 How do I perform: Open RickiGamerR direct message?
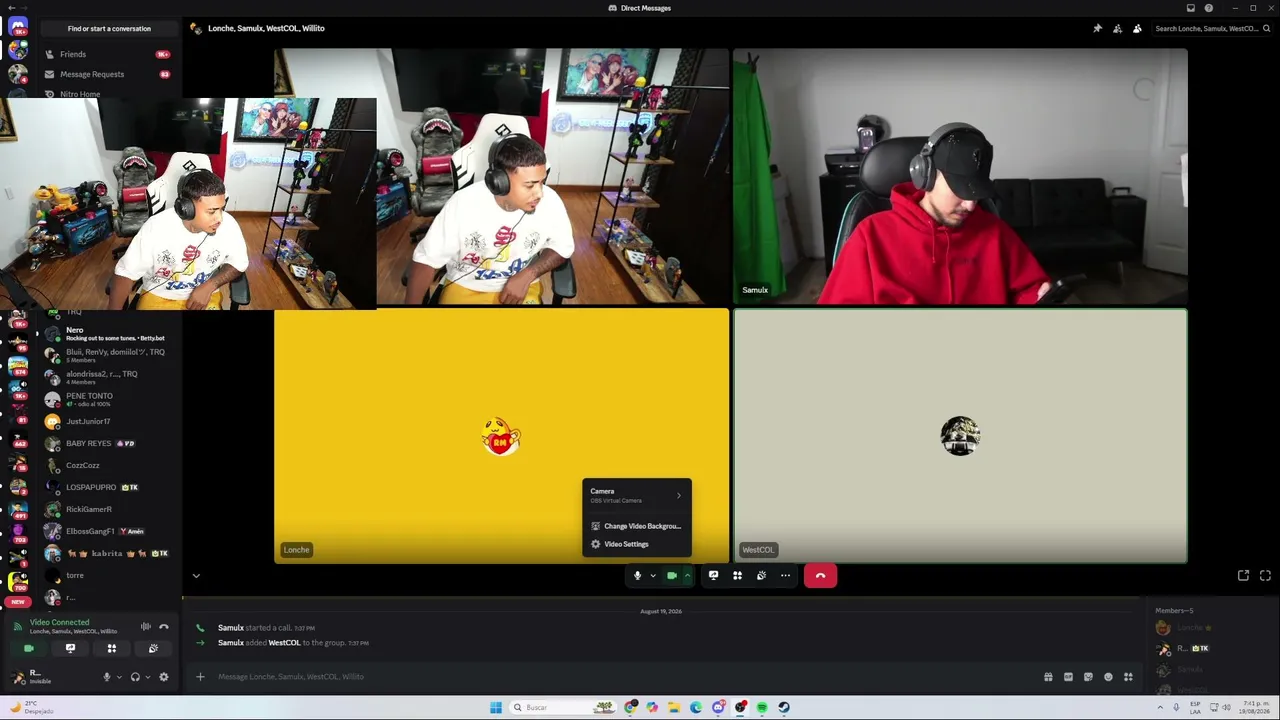click(108, 510)
